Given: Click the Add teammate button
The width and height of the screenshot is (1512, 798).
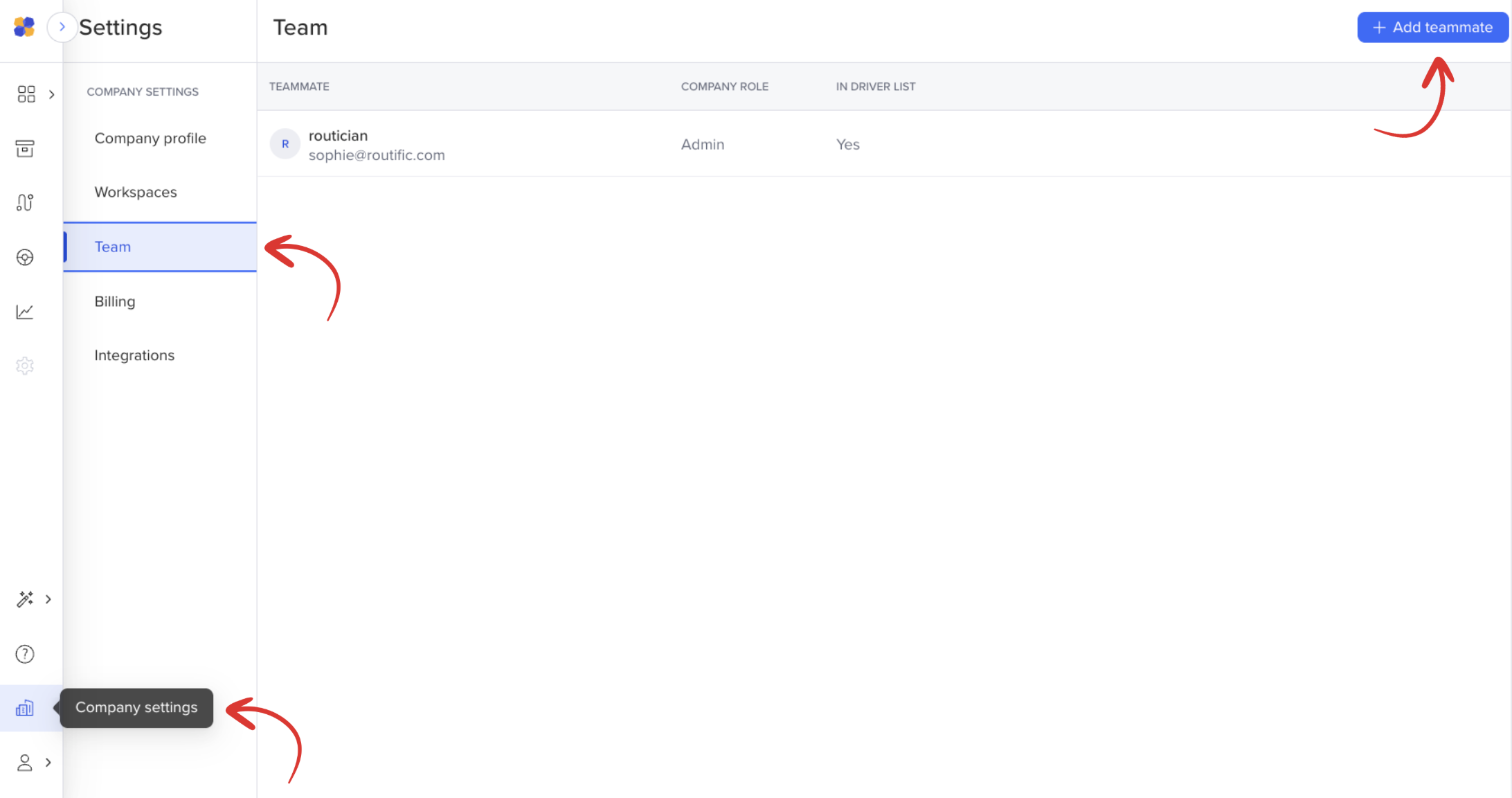Looking at the screenshot, I should pos(1432,28).
